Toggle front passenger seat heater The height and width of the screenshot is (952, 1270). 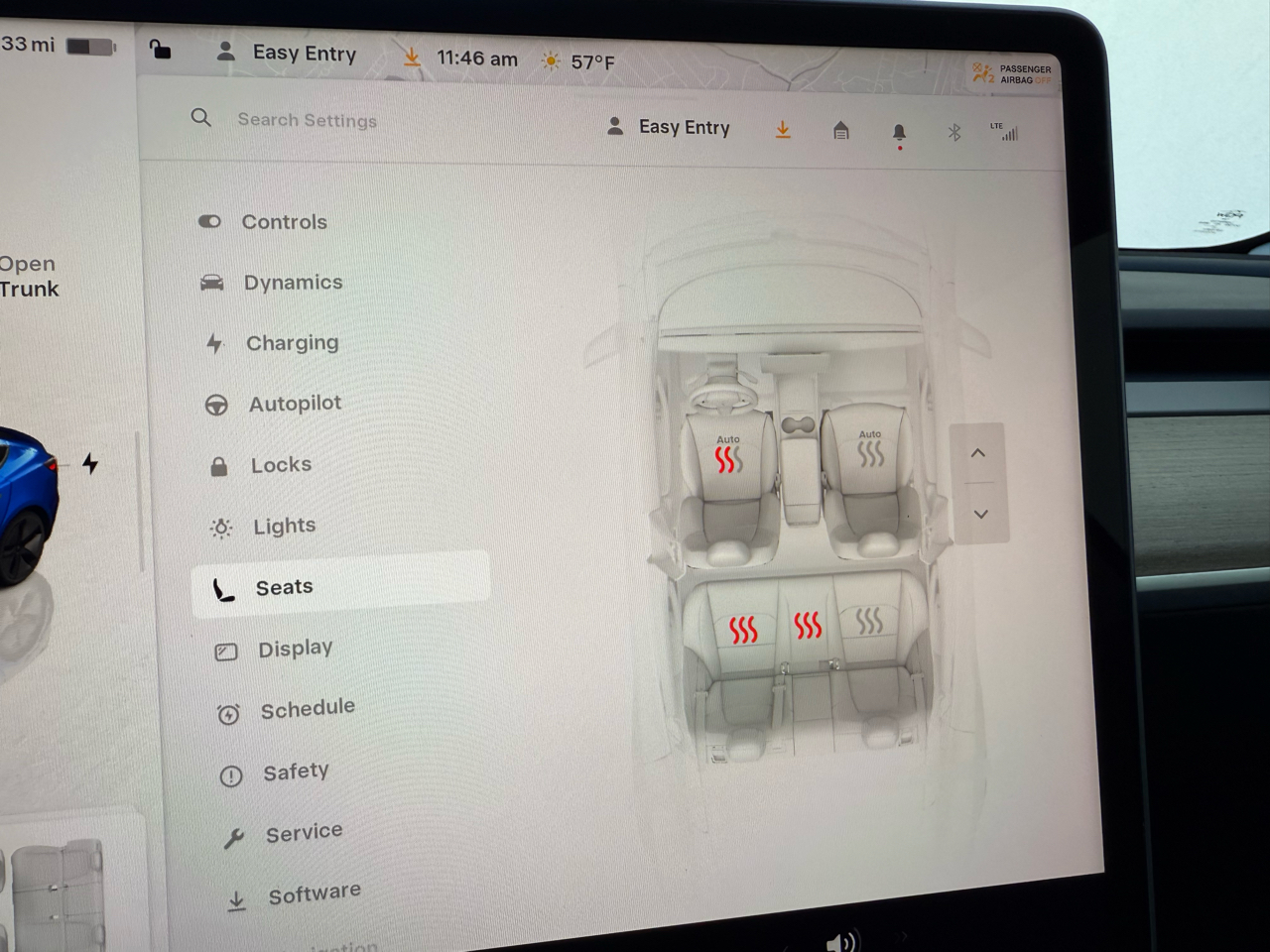[870, 451]
